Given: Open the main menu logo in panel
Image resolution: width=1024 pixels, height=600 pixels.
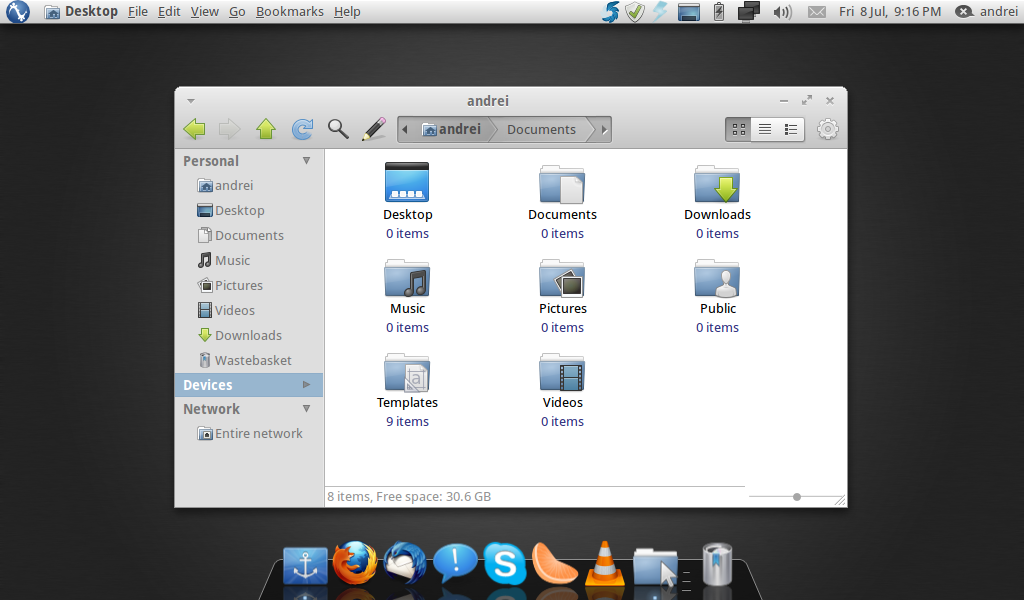Looking at the screenshot, I should 18,12.
